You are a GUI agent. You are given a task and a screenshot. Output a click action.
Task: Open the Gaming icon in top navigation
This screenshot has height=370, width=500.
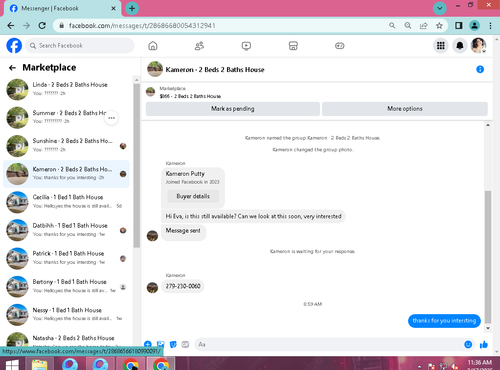tap(340, 46)
